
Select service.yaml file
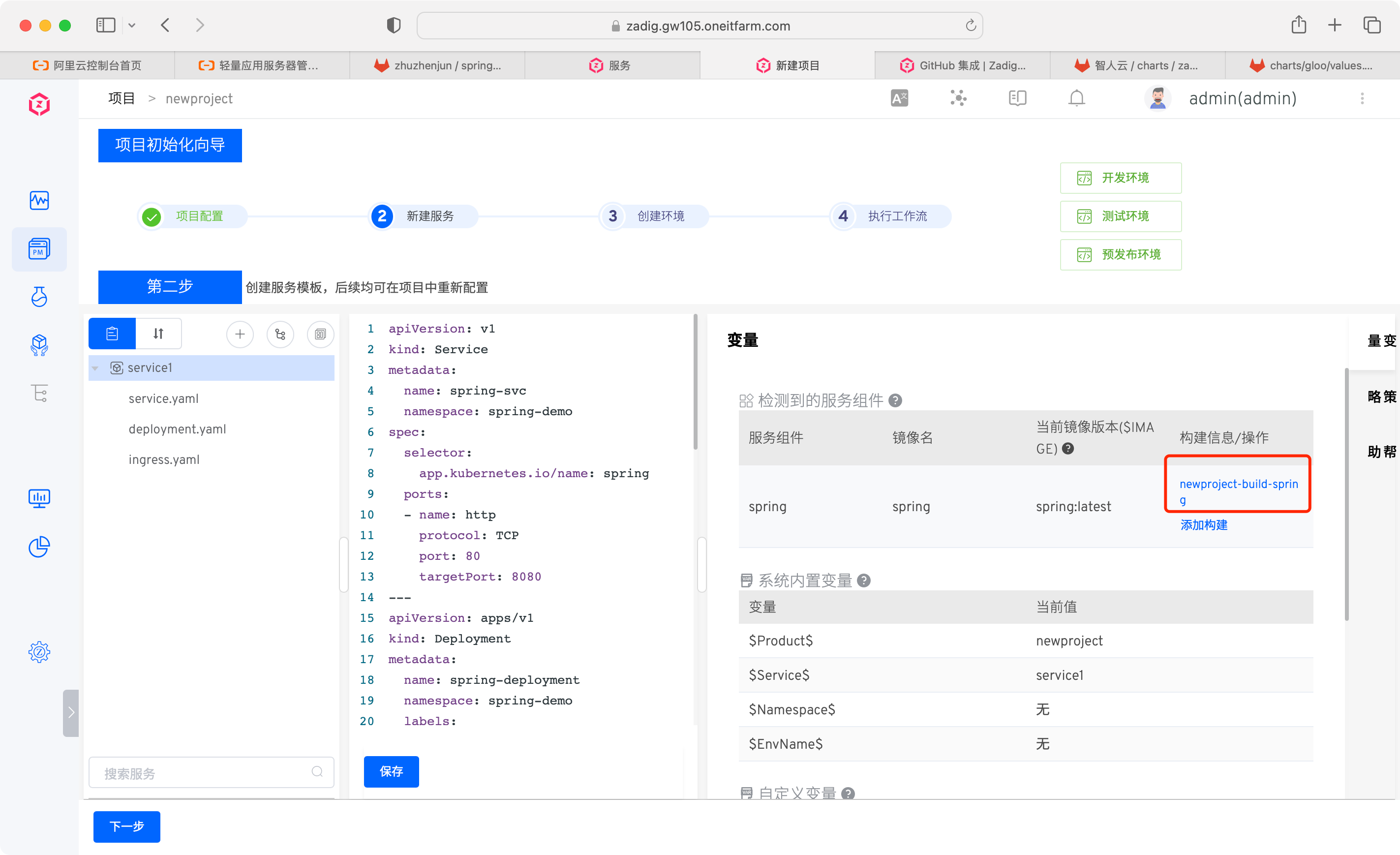click(164, 398)
